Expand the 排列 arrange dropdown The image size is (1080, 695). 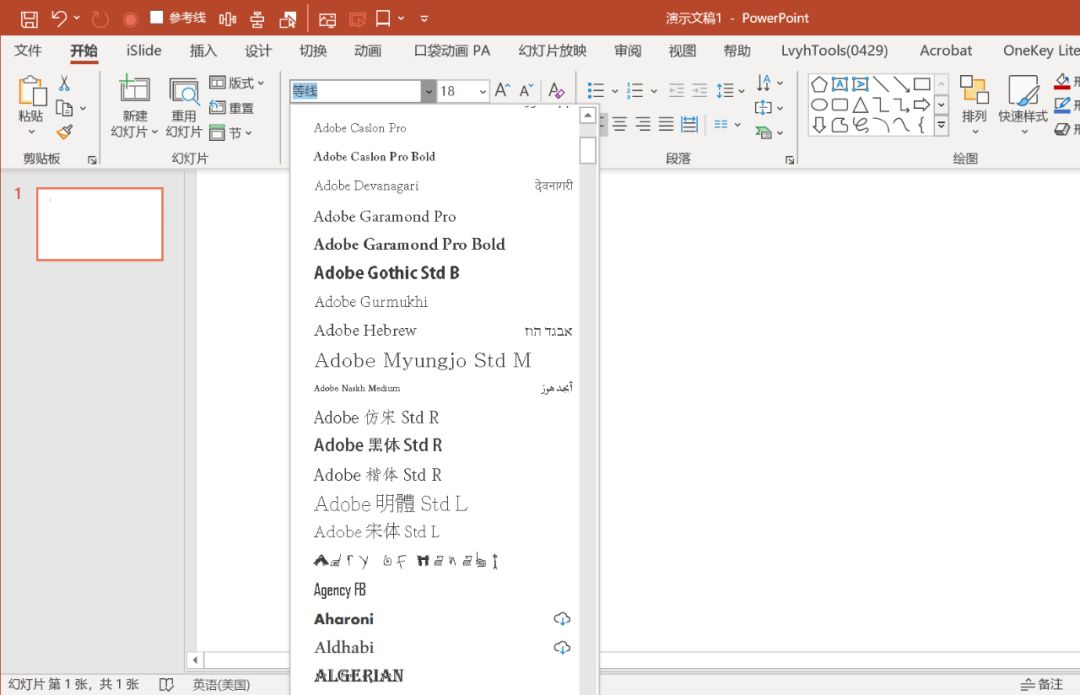975,131
